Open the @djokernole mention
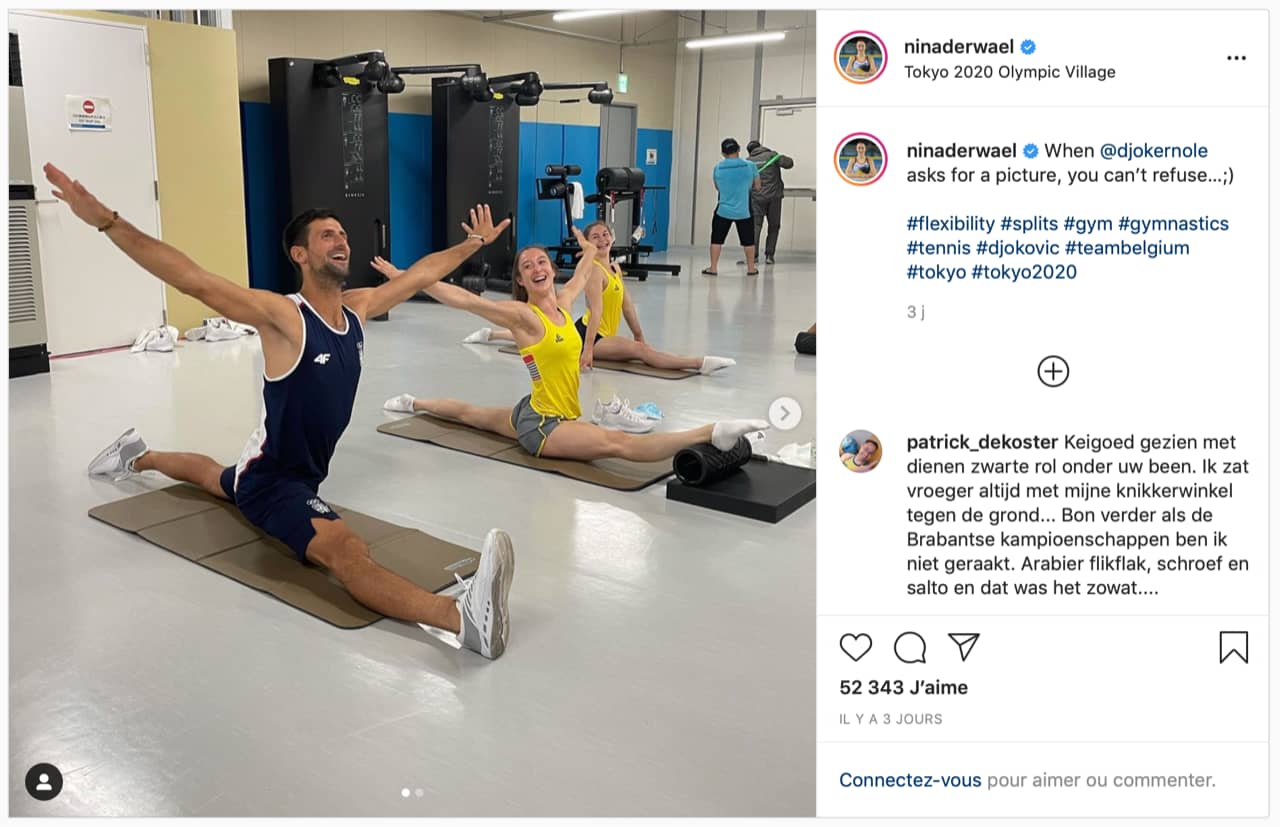Screen dimensions: 1280x827 tap(1154, 151)
